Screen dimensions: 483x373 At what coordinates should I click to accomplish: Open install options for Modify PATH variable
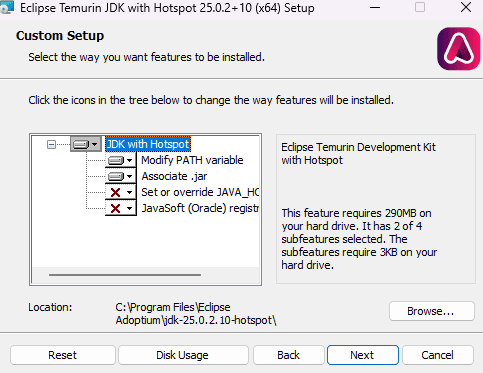tap(121, 160)
